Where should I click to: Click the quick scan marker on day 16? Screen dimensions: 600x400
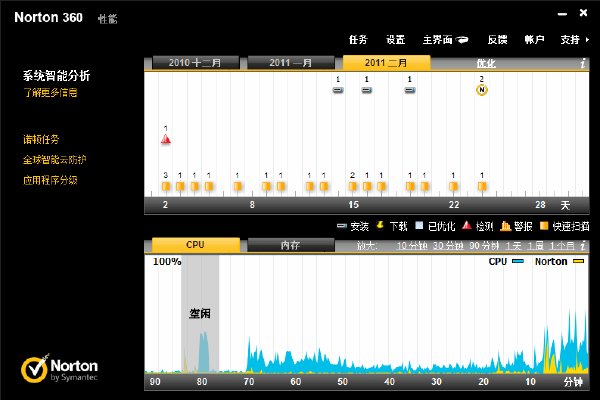point(367,186)
